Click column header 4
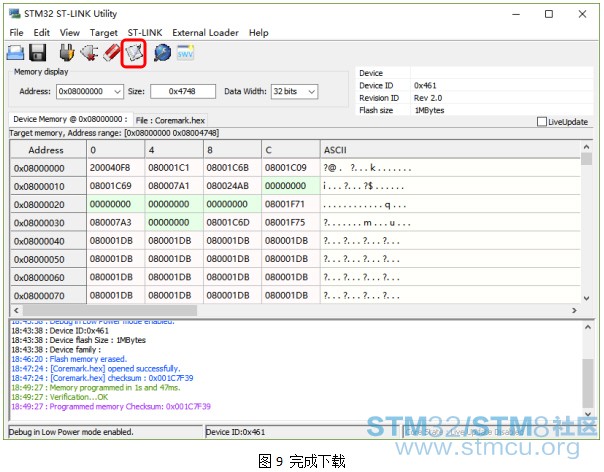Image resolution: width=604 pixels, height=472 pixels. click(174, 150)
